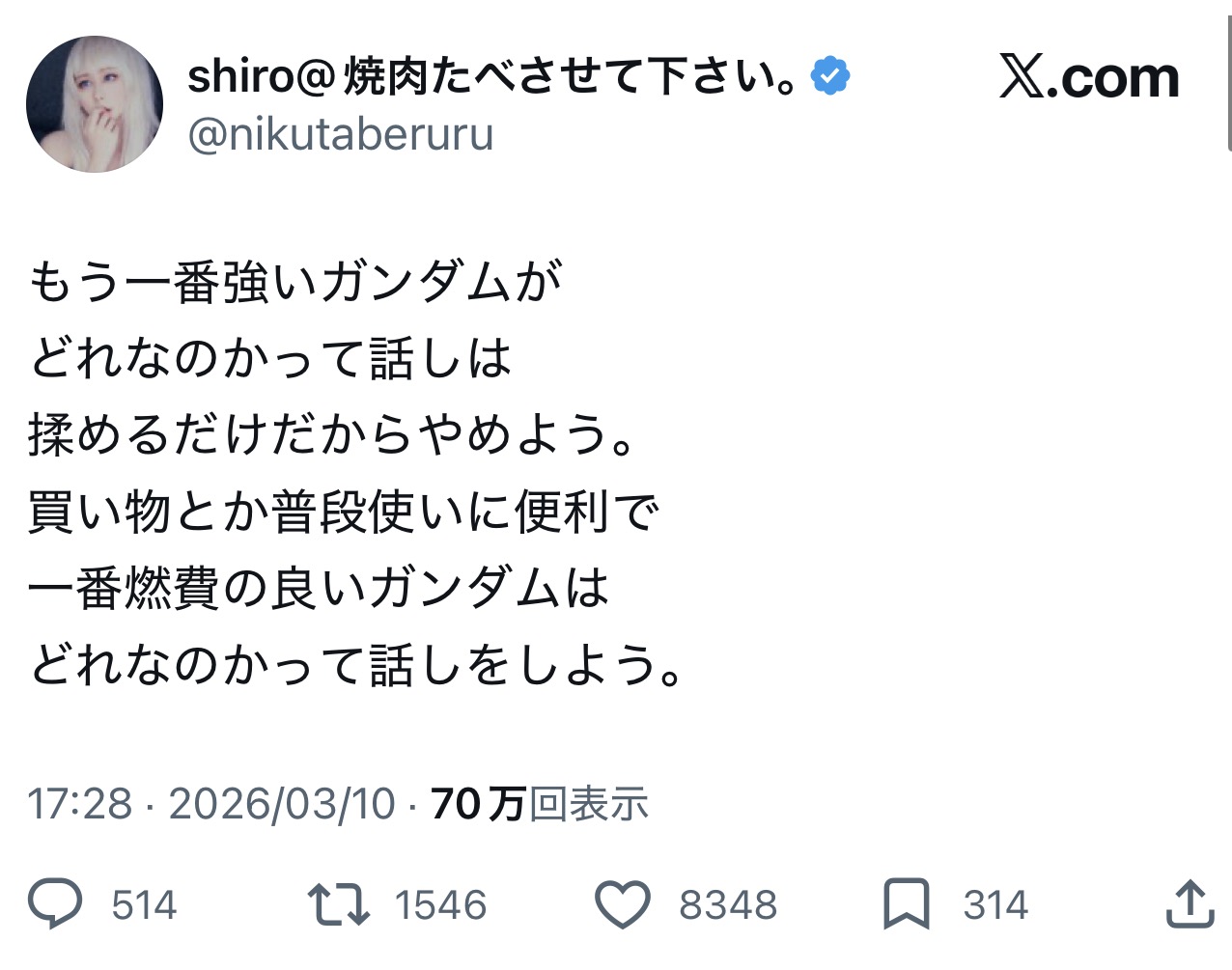
Task: Click the line 買い物とか普段使いに便利で
Action: pyautogui.click(x=343, y=512)
